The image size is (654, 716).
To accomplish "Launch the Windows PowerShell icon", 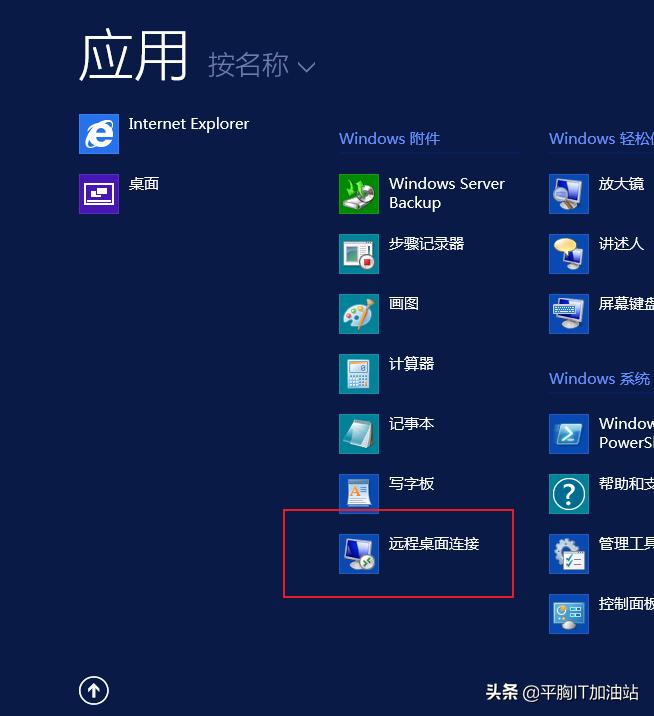I will [569, 434].
